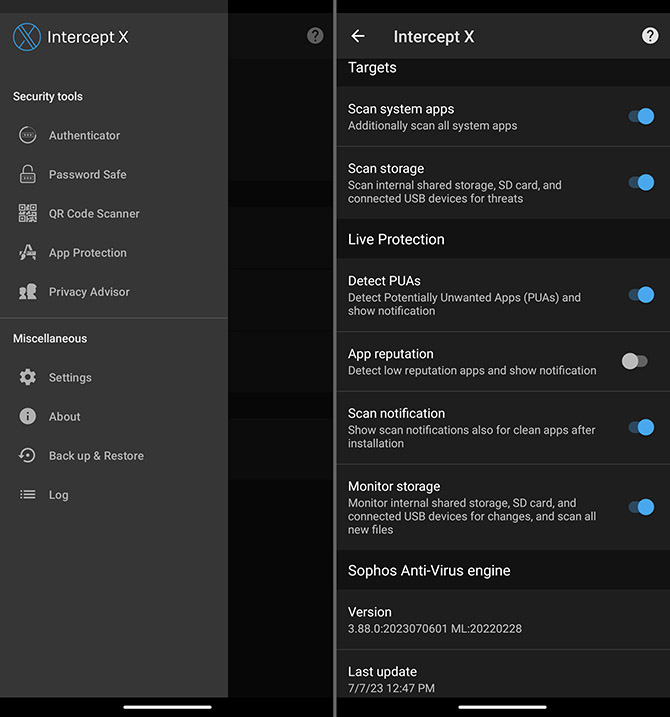Click the Settings gear icon
Screen dimensions: 670x717
[27, 377]
